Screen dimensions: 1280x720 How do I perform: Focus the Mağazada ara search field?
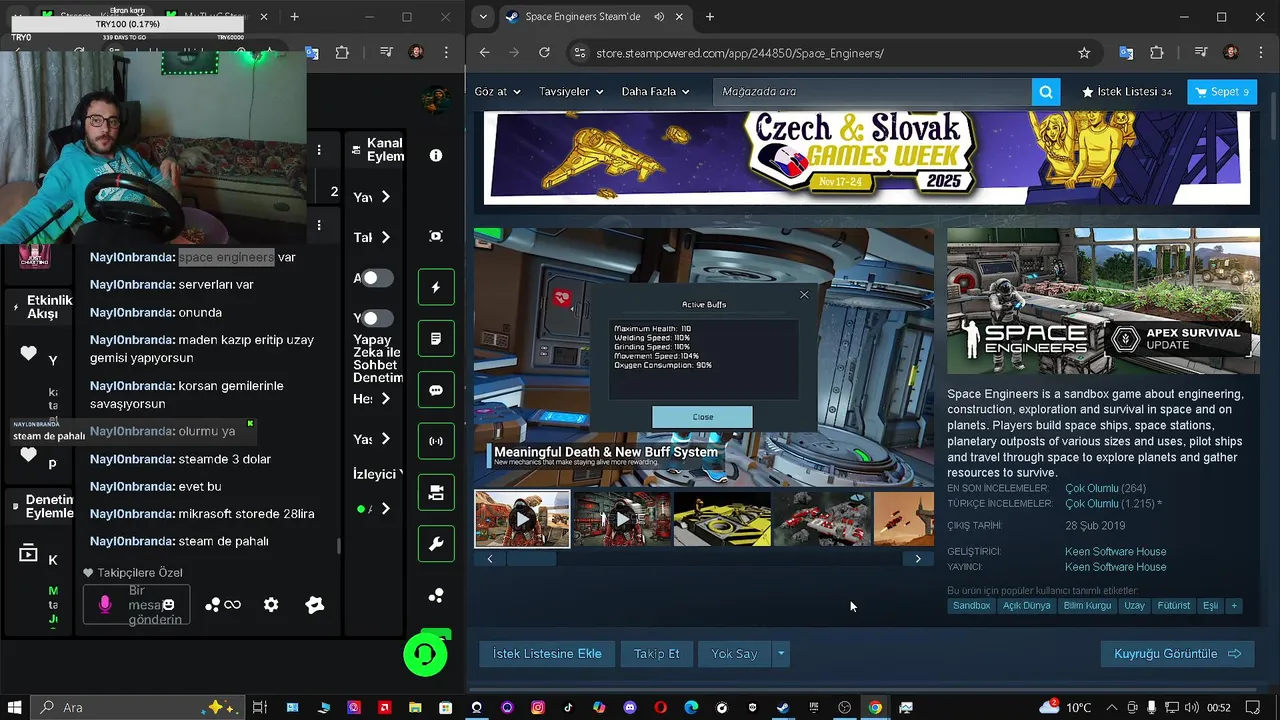[x=872, y=92]
